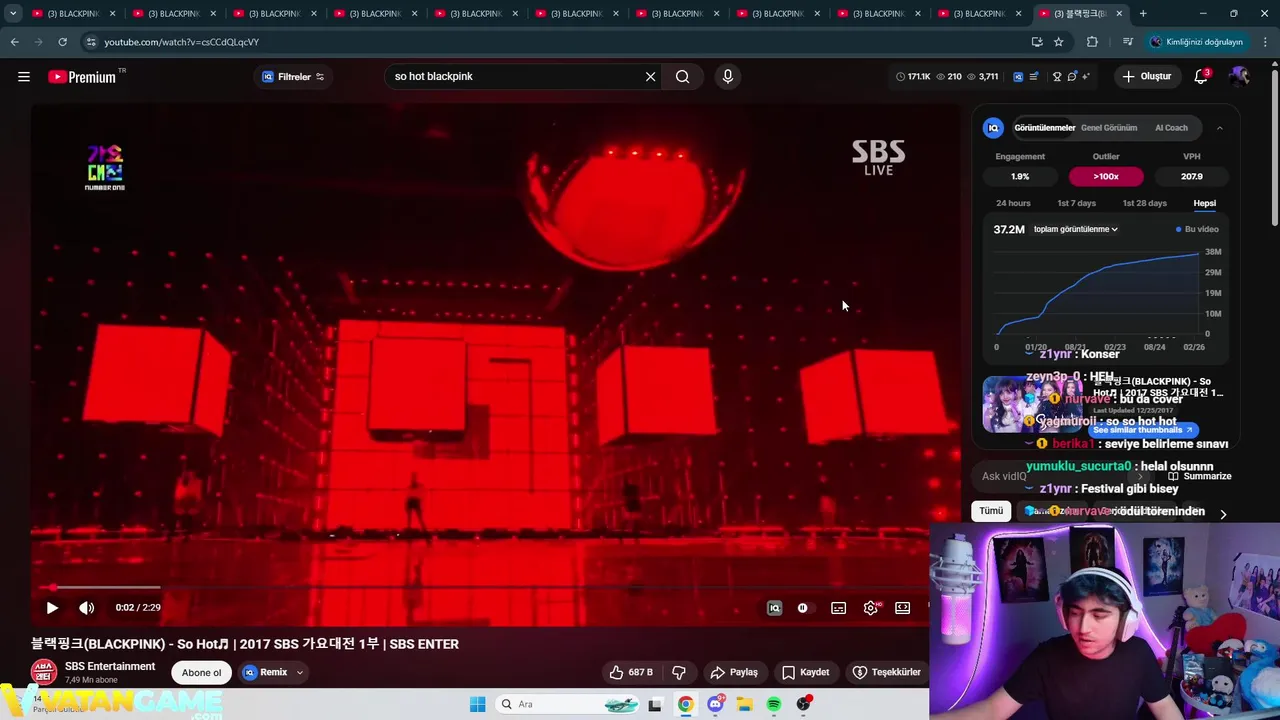This screenshot has width=1280, height=720.
Task: Go to the YouTube Premium home logo
Action: 82,77
